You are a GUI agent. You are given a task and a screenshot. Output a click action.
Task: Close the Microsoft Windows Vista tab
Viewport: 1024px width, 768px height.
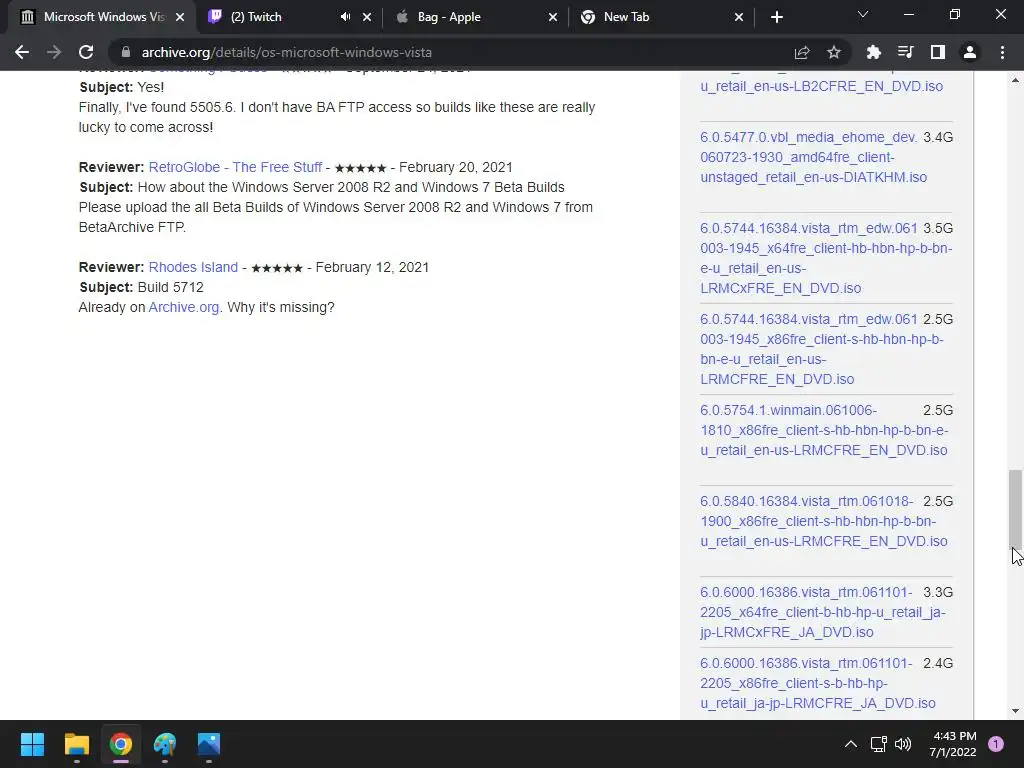point(180,17)
